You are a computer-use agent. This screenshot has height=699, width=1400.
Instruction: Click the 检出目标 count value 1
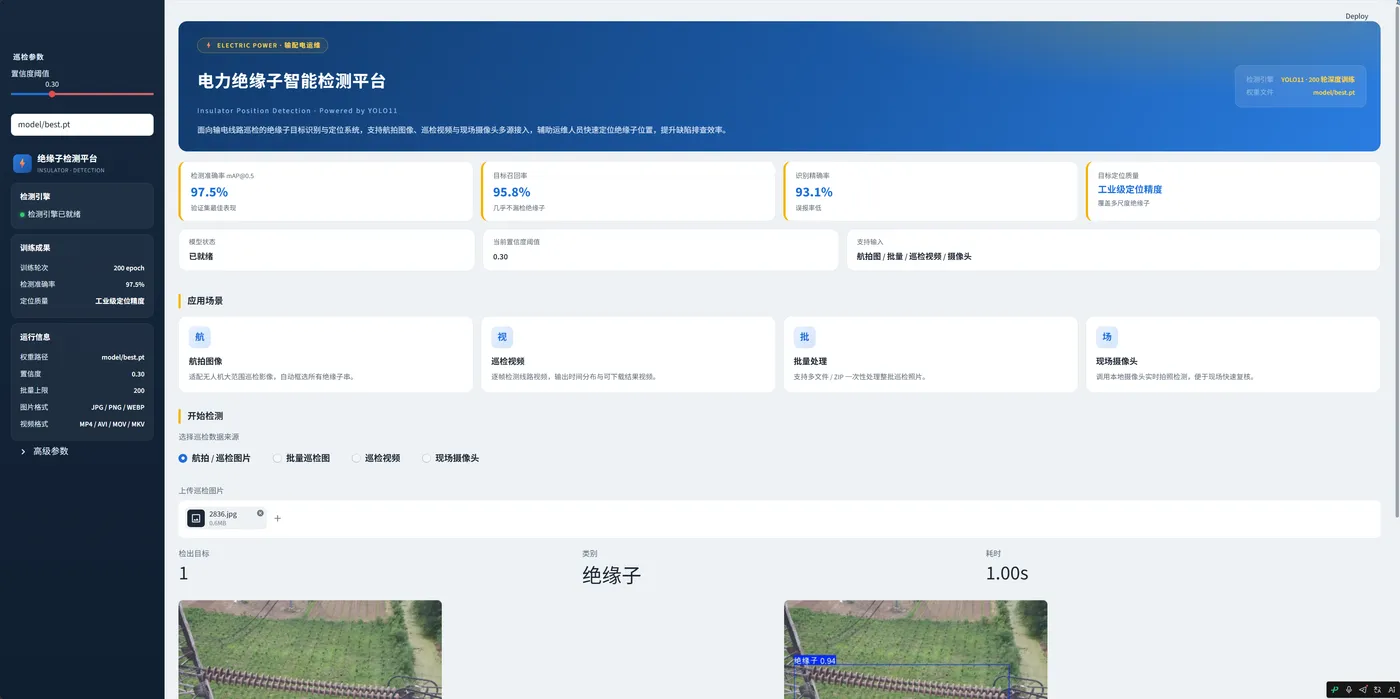click(x=183, y=574)
